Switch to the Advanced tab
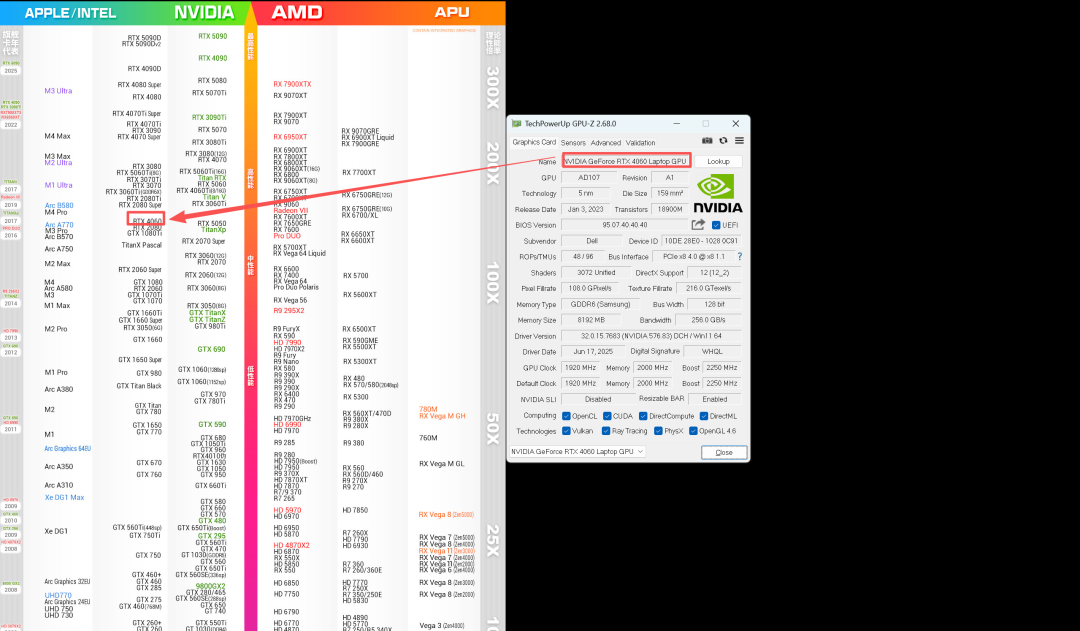This screenshot has width=1080, height=631. coord(605,143)
